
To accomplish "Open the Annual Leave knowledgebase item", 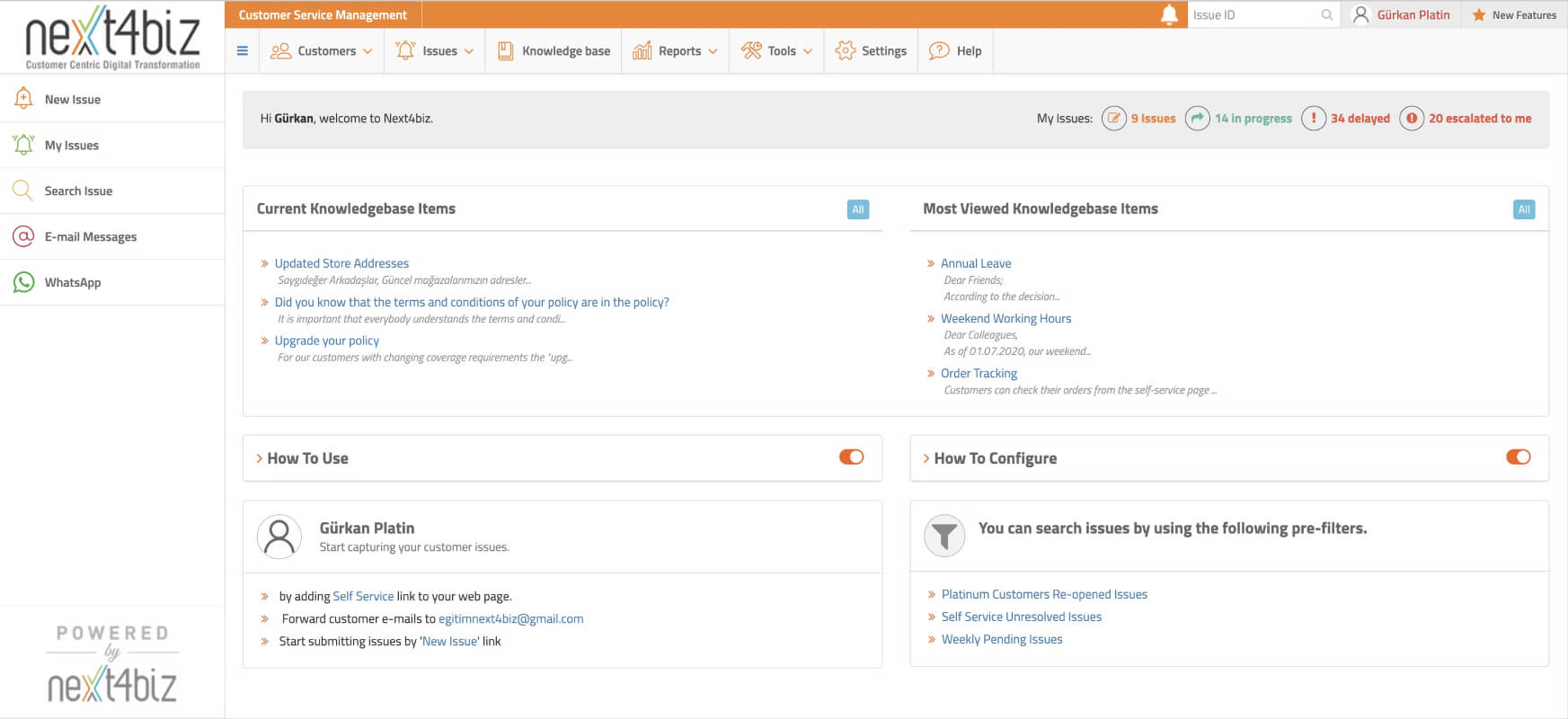I will click(976, 263).
